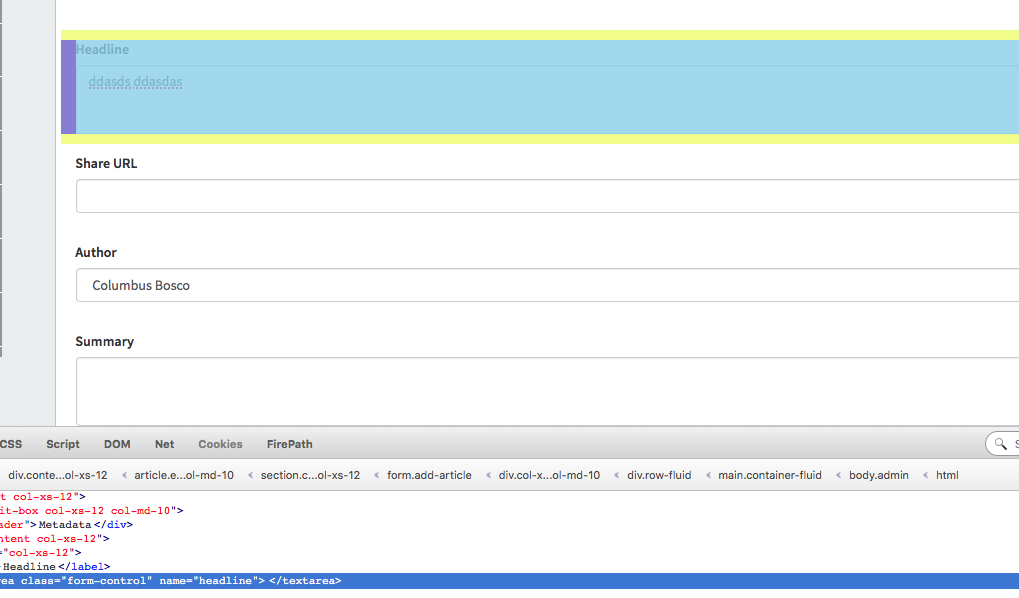
Task: Select div.row-fluid in the breadcrumb
Action: 659,475
